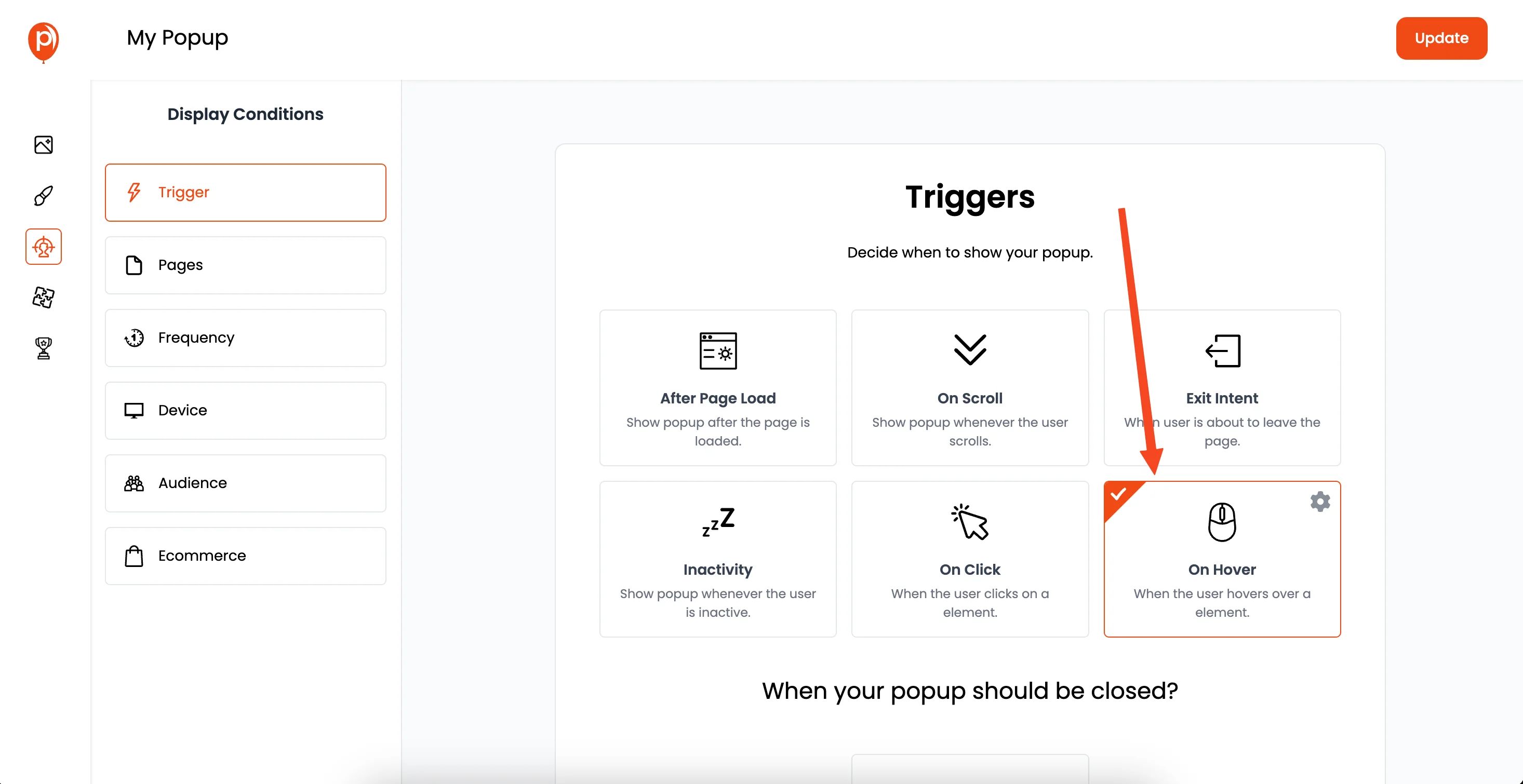The width and height of the screenshot is (1523, 784).
Task: Switch to the Device display conditions
Action: (x=246, y=410)
